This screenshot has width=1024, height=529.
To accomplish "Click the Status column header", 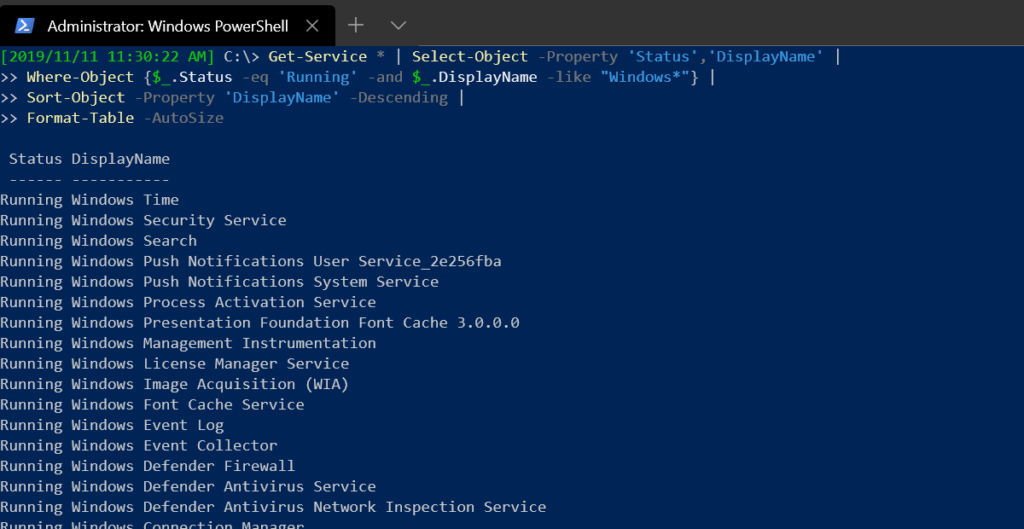I will (x=36, y=159).
